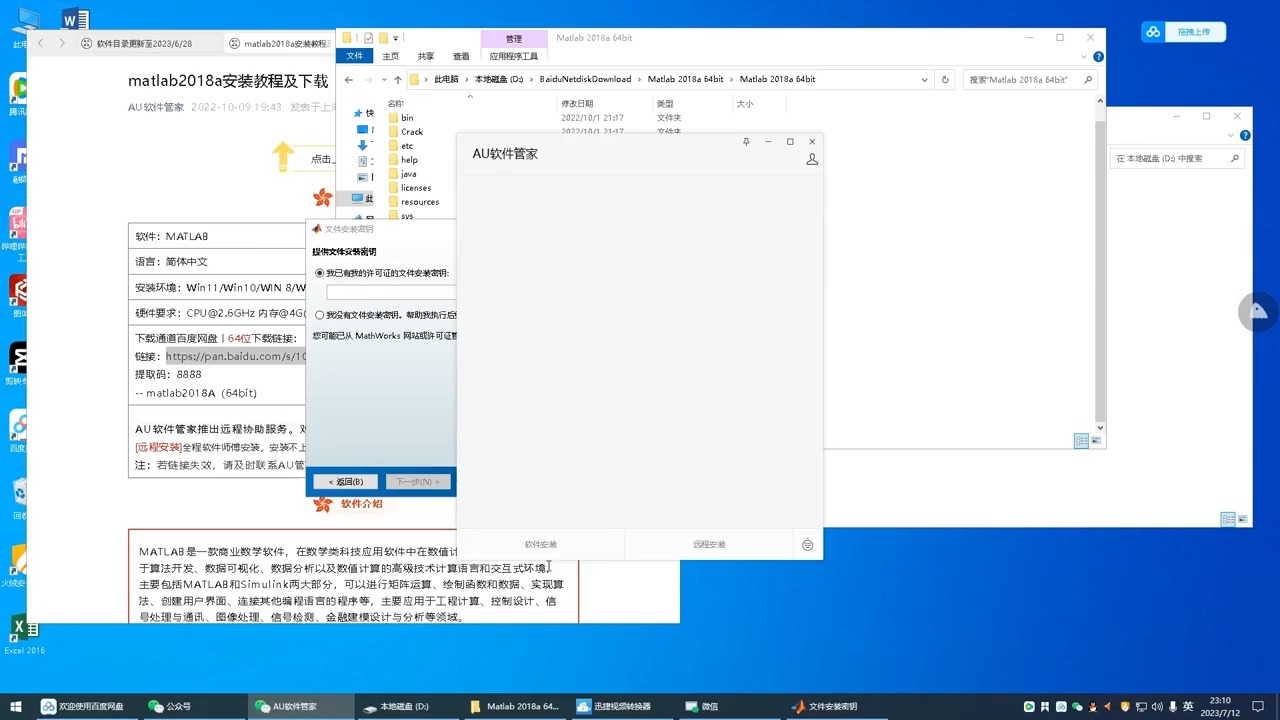
Task: Sort files by 修改日期 column header
Action: coord(577,104)
